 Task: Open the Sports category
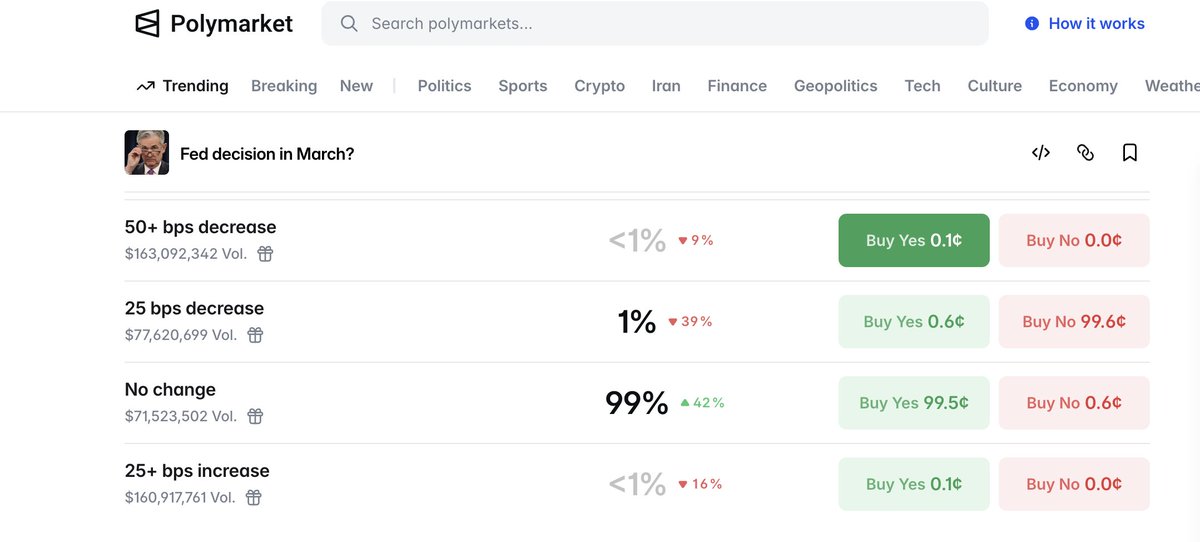click(523, 86)
